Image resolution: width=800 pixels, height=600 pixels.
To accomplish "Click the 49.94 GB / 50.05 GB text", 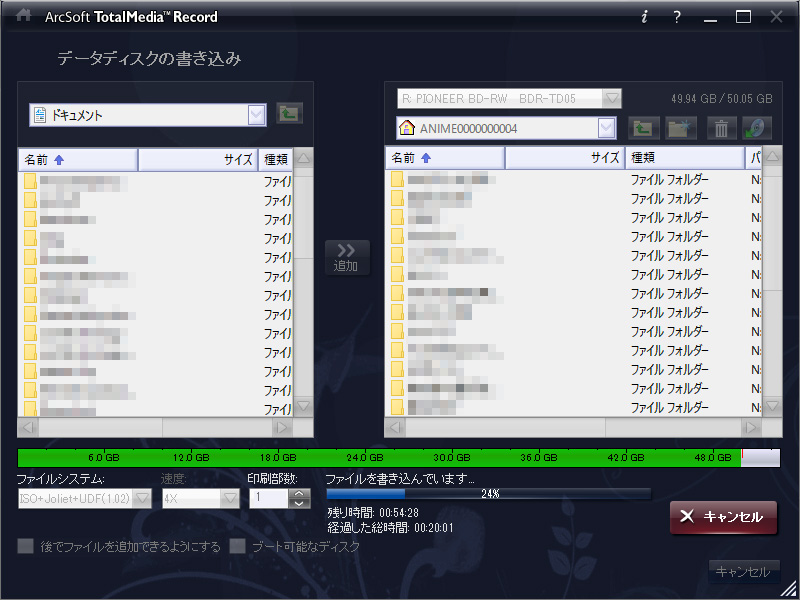I will (x=721, y=98).
